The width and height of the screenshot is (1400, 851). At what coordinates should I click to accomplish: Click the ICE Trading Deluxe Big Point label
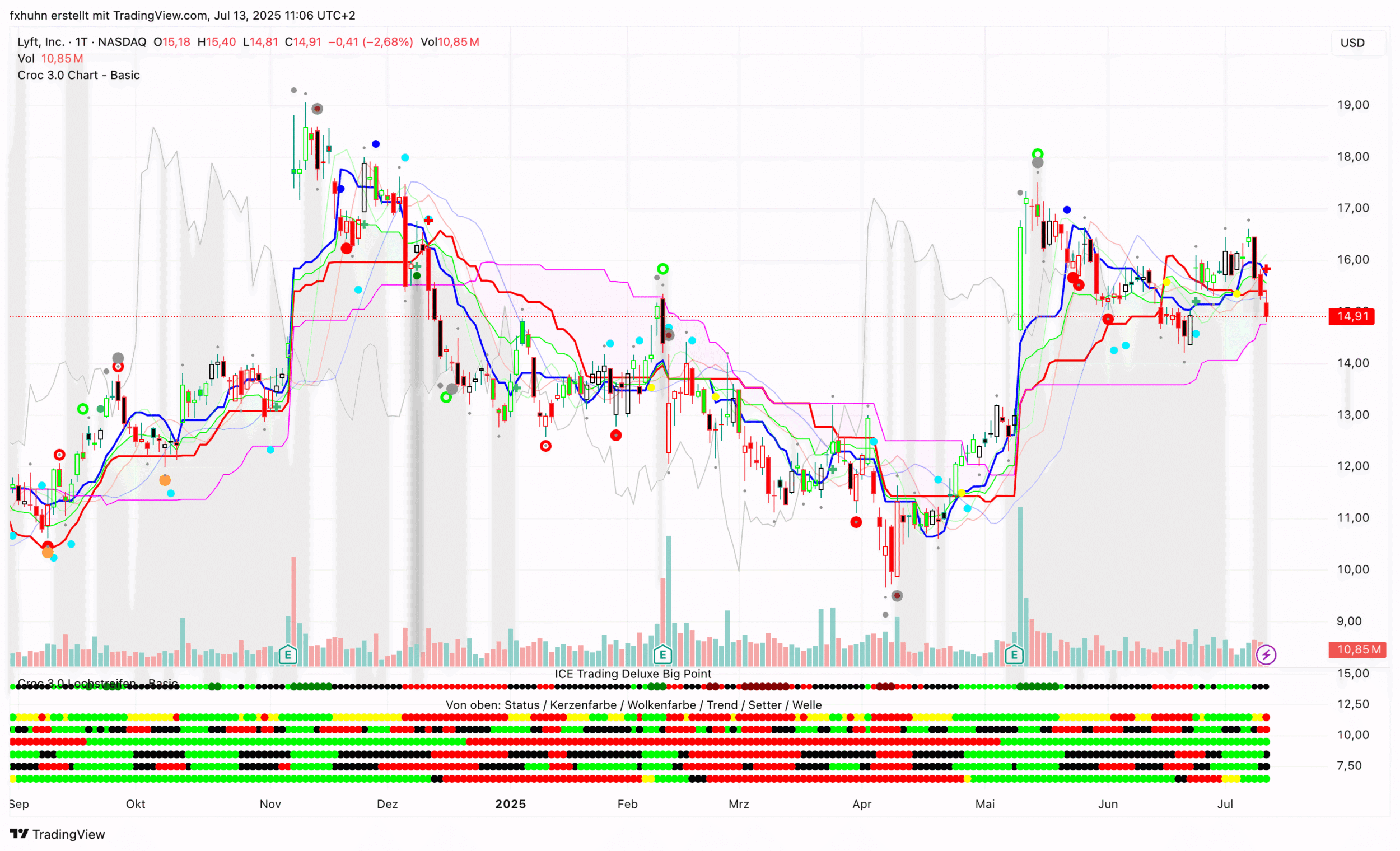[632, 674]
